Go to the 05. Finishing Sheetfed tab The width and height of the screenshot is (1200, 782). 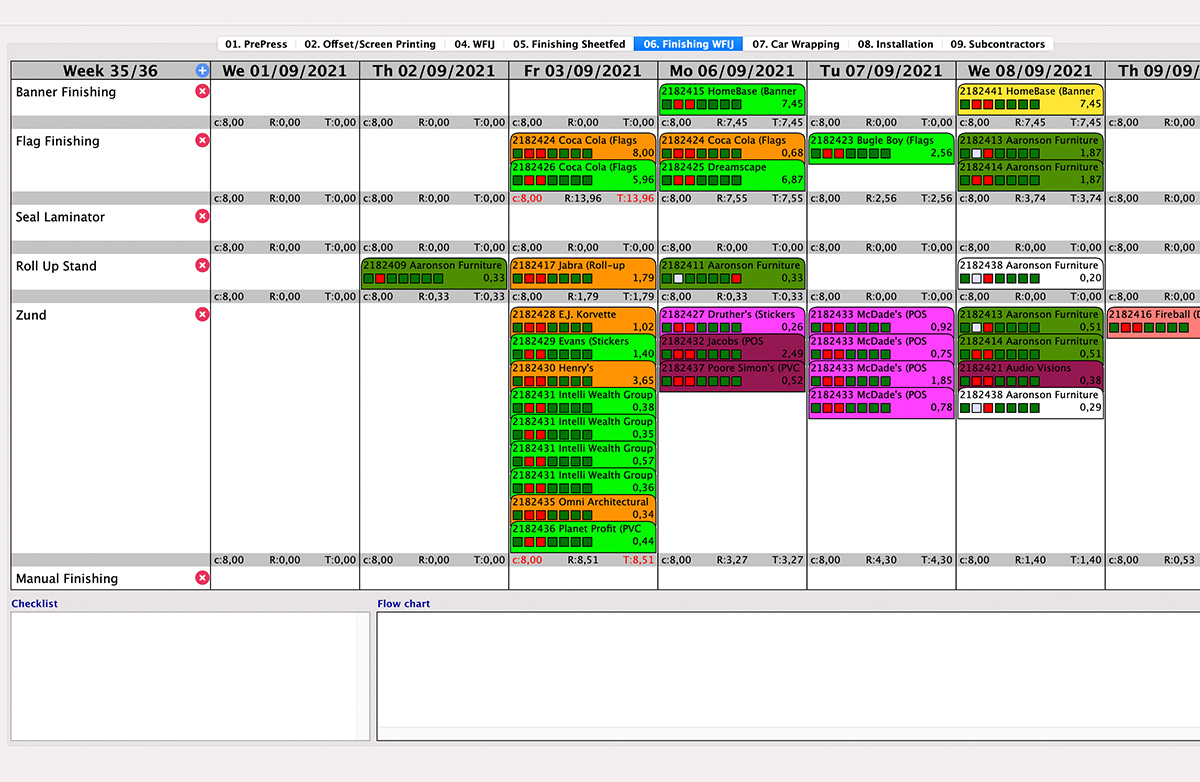pos(569,44)
